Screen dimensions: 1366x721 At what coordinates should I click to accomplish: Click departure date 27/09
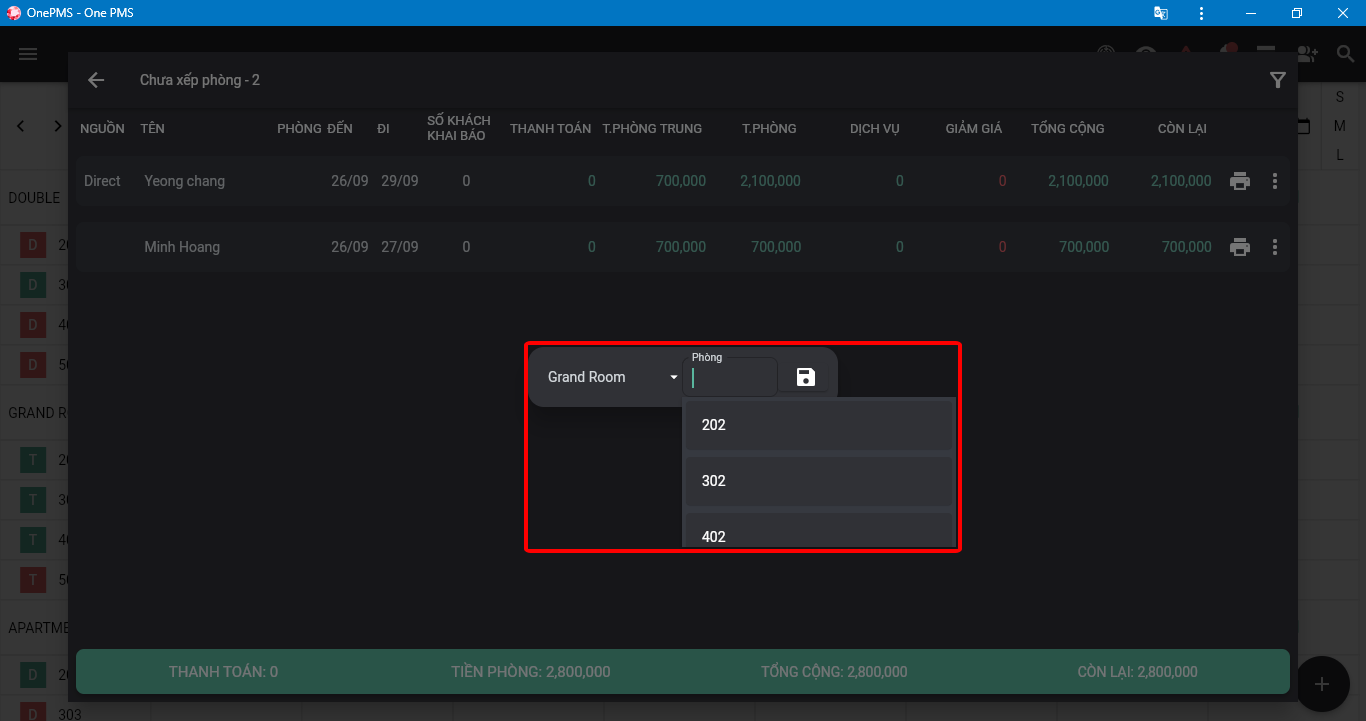tap(400, 247)
